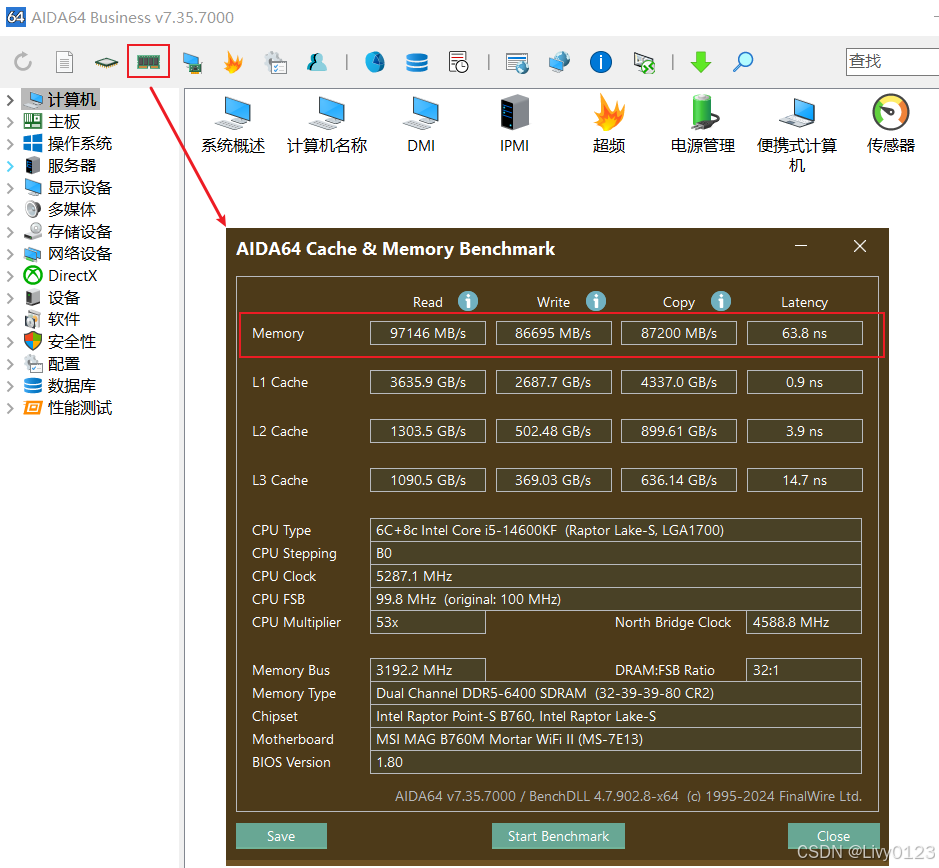Click the CPU Type field i5-14600KF
939x868 pixels.
point(616,530)
